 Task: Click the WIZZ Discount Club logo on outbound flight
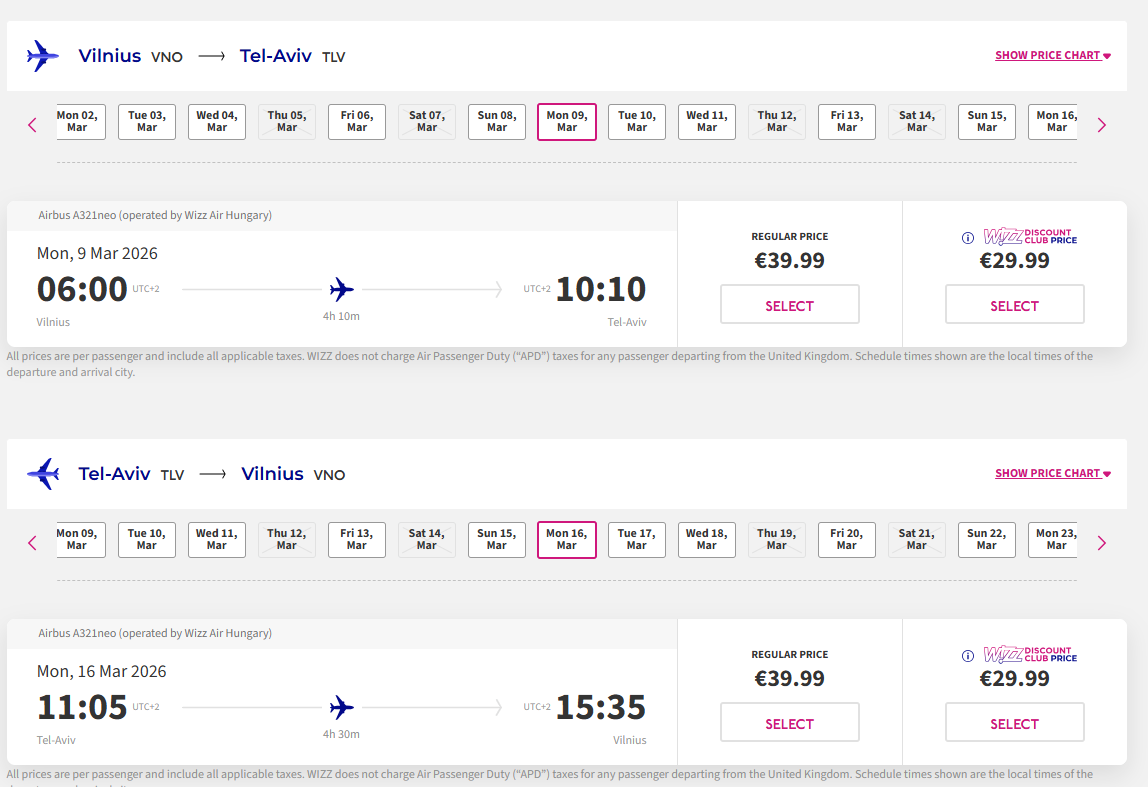[x=1029, y=237]
